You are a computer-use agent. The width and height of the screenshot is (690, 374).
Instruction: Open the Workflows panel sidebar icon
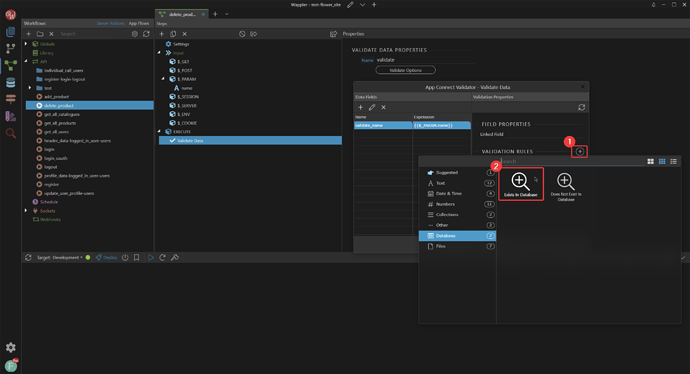(x=11, y=65)
